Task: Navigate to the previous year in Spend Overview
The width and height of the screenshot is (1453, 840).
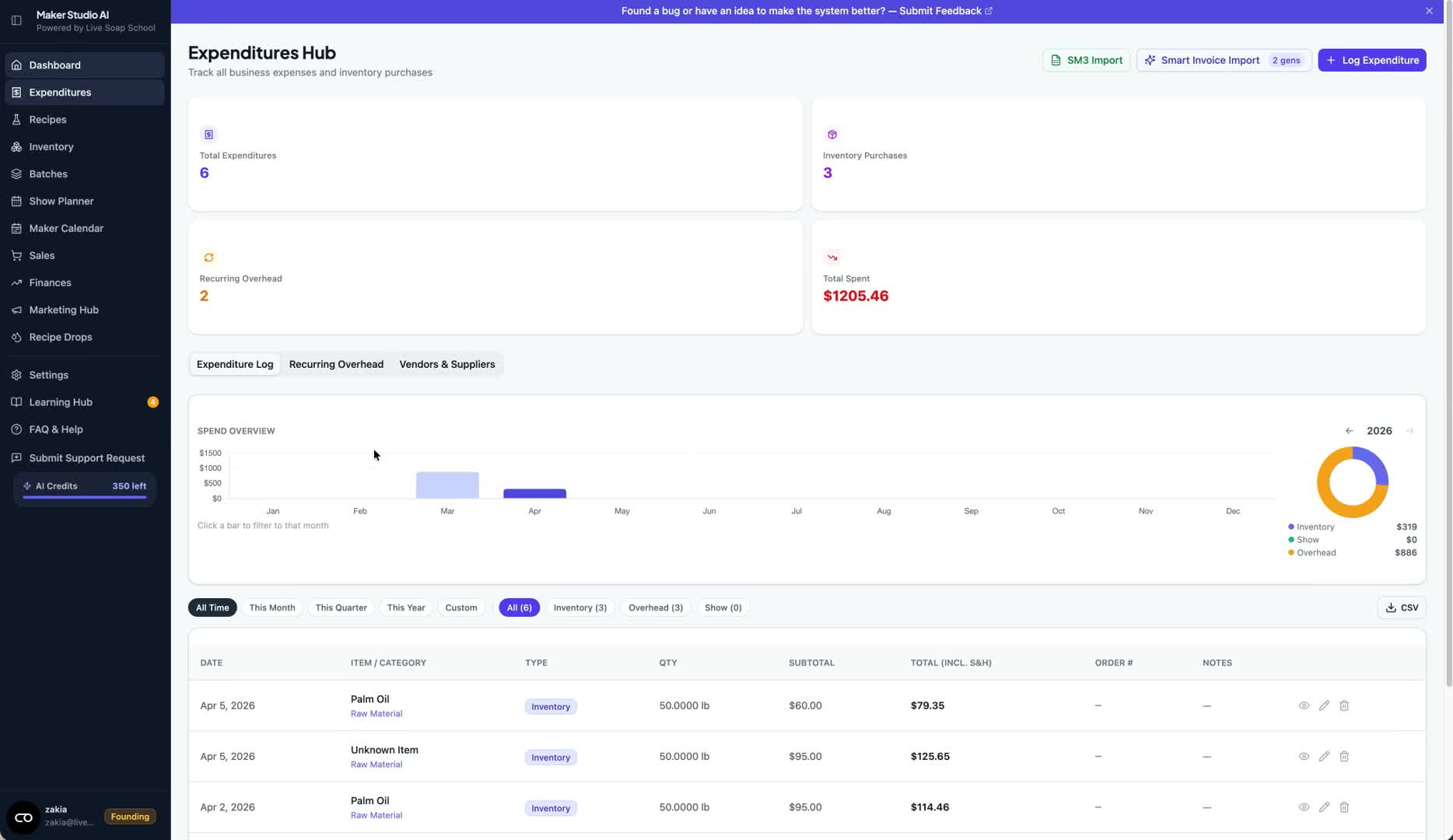Action: (1350, 430)
